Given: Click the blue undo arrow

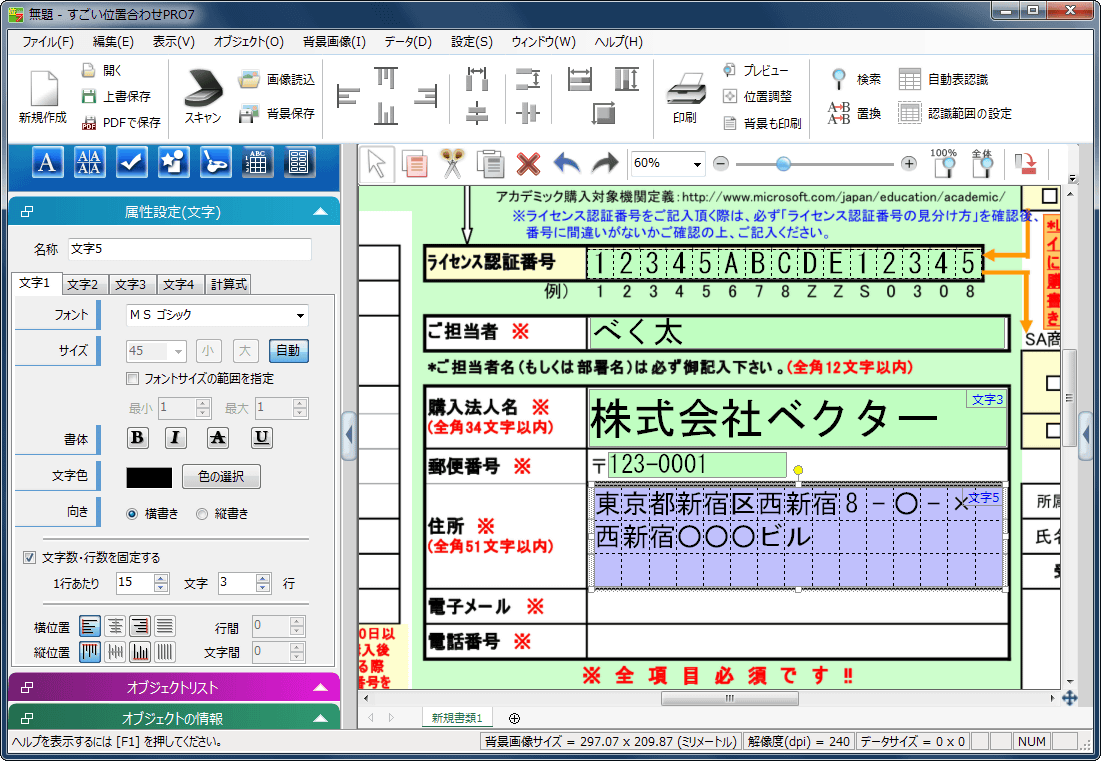Looking at the screenshot, I should click(567, 164).
